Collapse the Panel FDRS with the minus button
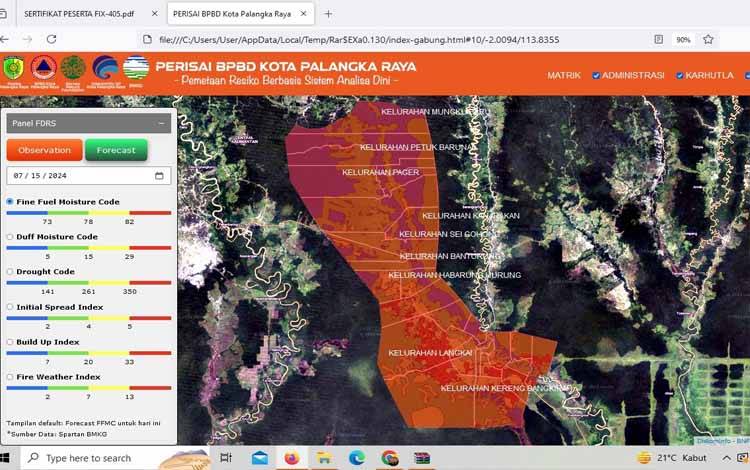This screenshot has height=470, width=750. [x=161, y=123]
